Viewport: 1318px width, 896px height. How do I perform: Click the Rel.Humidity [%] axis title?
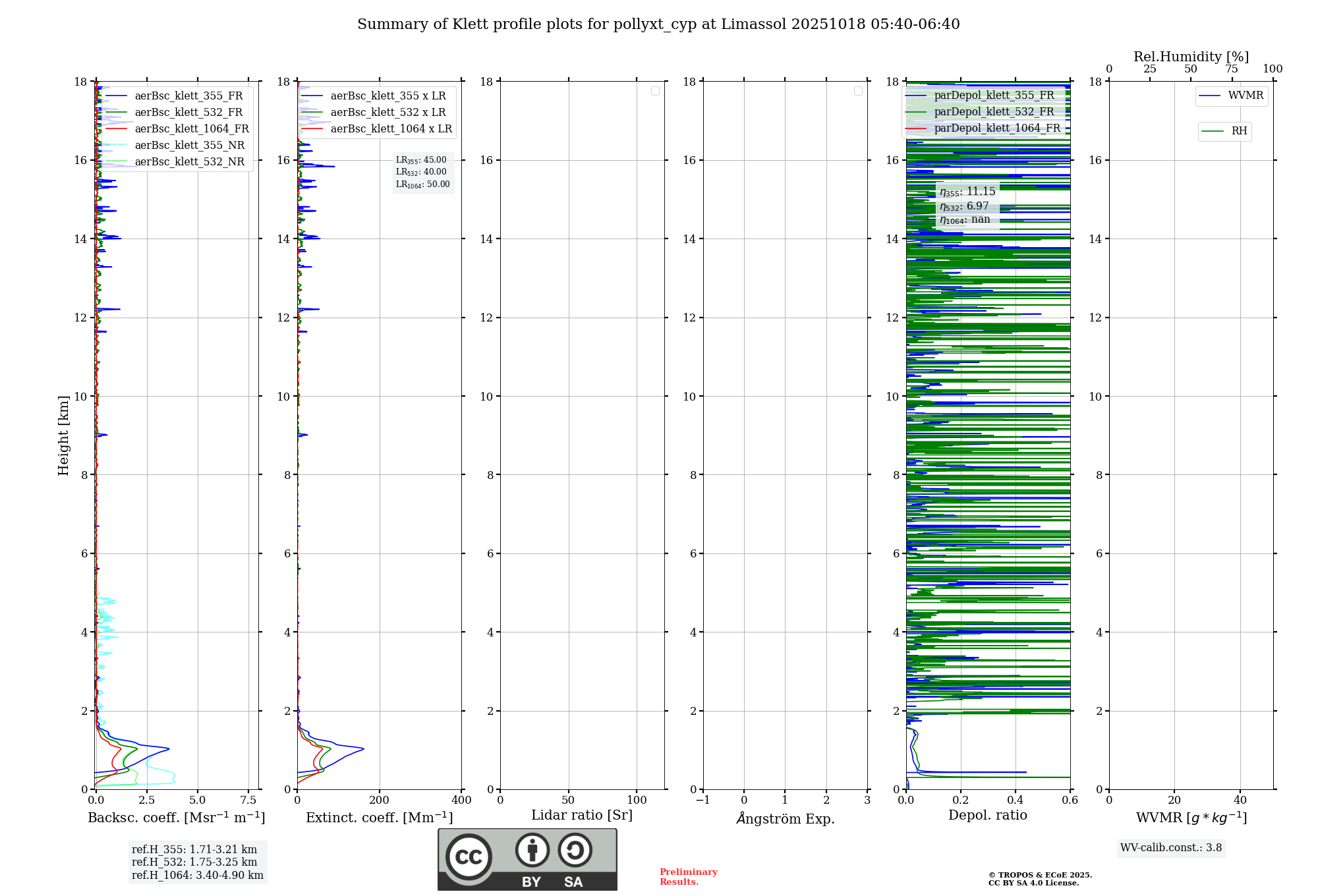[x=1191, y=57]
